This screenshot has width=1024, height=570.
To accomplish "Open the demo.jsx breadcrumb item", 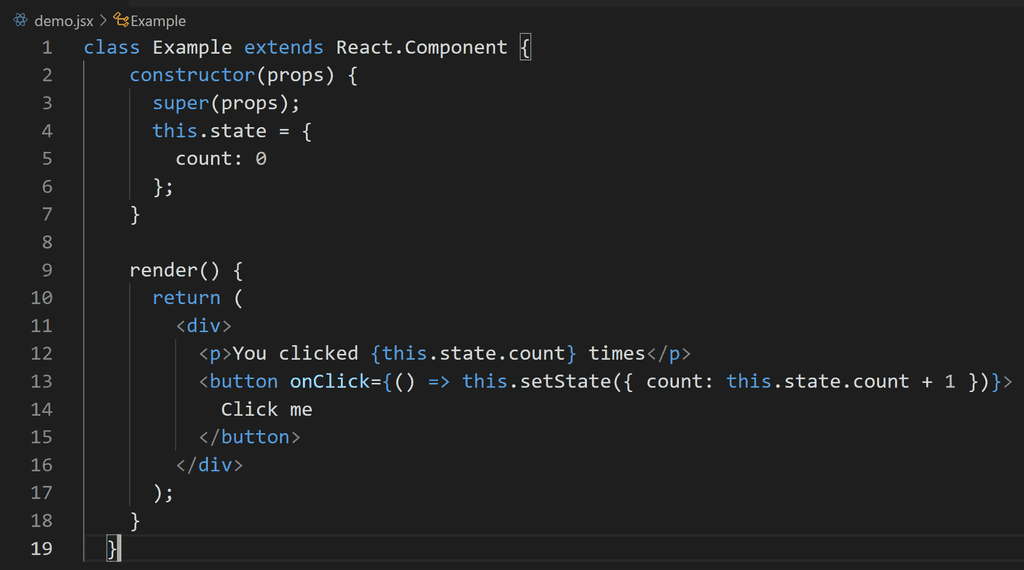I will (x=63, y=20).
